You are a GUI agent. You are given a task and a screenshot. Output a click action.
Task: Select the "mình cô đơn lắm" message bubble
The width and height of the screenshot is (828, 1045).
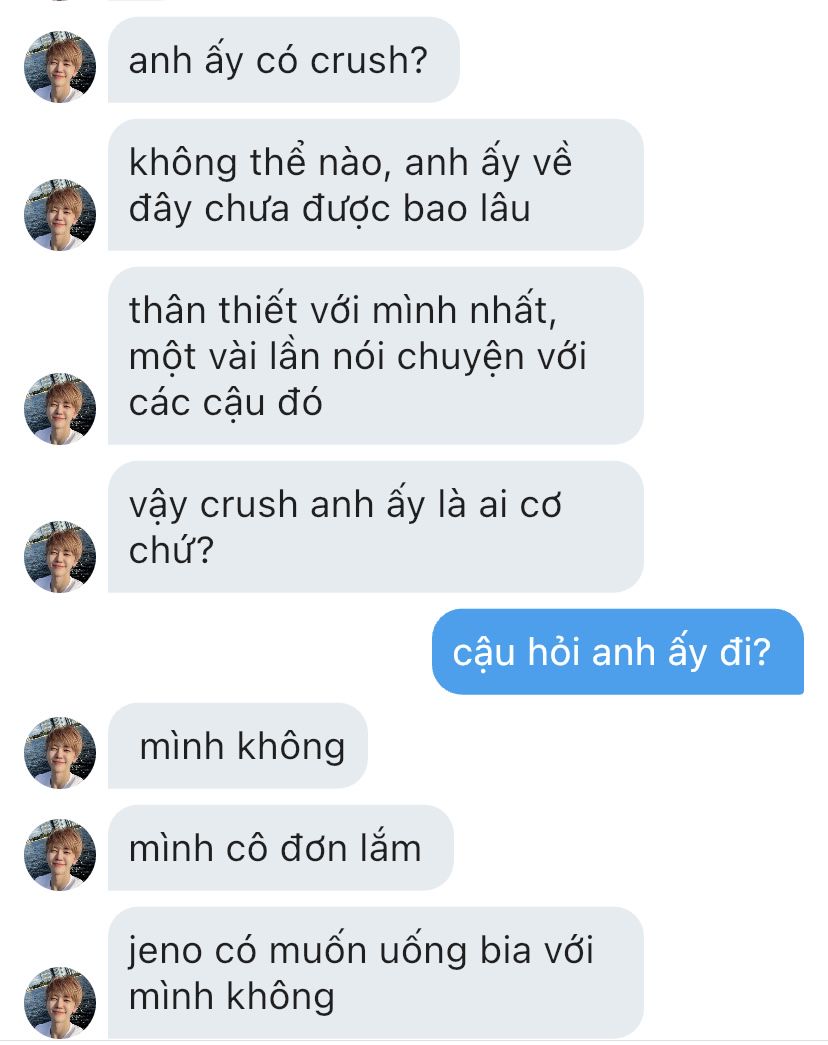point(281,848)
